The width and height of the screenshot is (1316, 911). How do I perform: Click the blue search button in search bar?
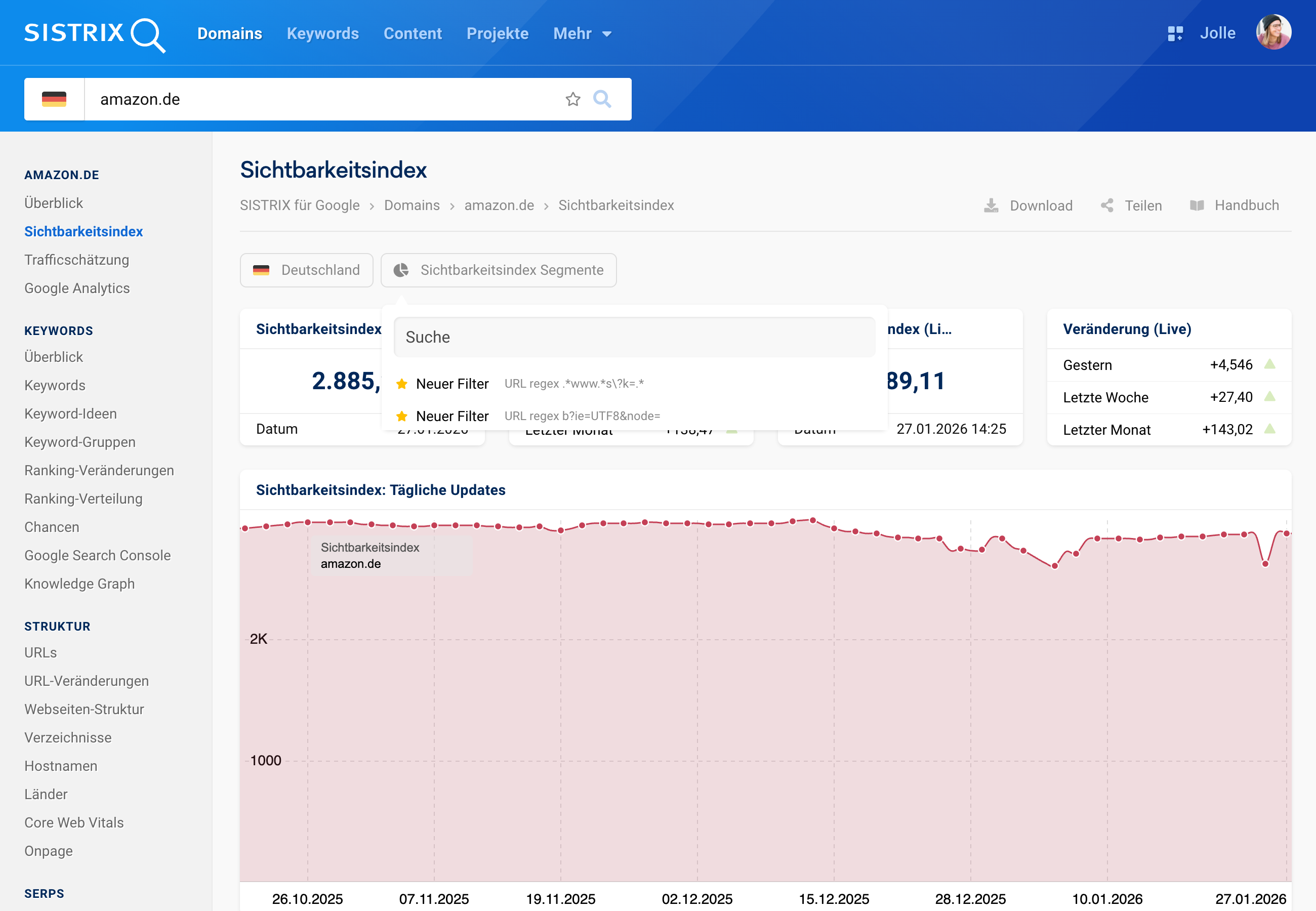tap(603, 99)
